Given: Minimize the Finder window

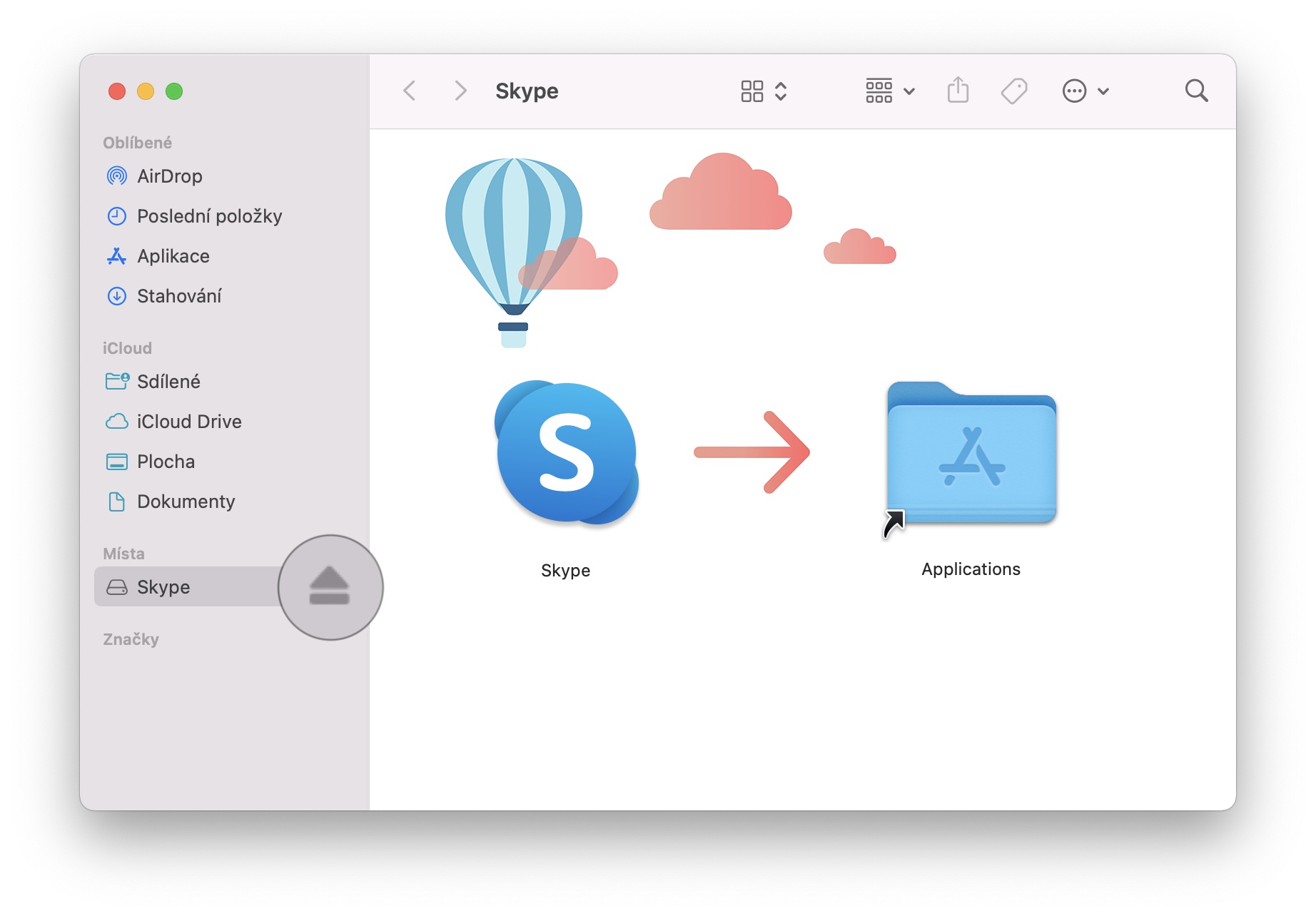Looking at the screenshot, I should click(x=146, y=91).
